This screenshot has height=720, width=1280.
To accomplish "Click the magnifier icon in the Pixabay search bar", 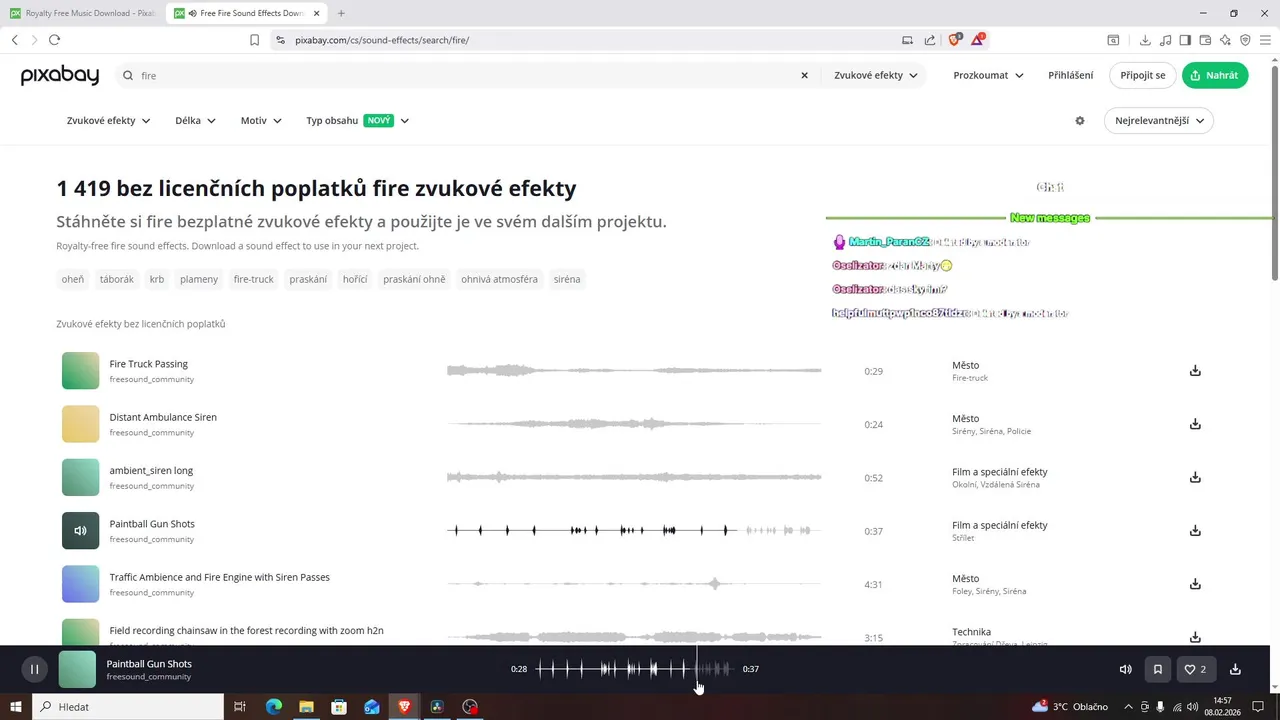I will click(x=128, y=75).
